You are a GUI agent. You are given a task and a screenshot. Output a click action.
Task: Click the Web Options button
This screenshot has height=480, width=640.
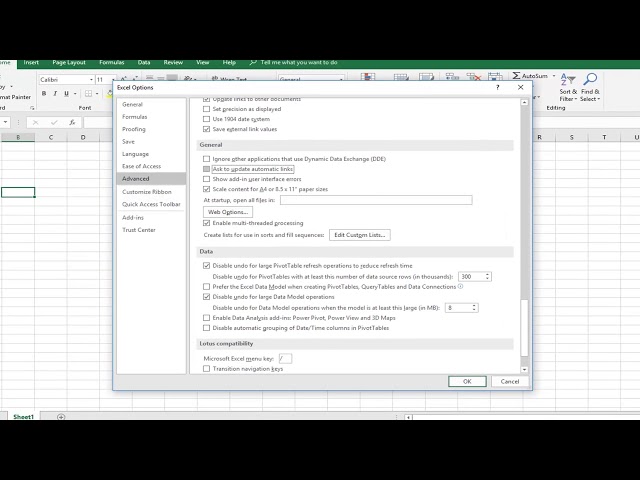228,212
